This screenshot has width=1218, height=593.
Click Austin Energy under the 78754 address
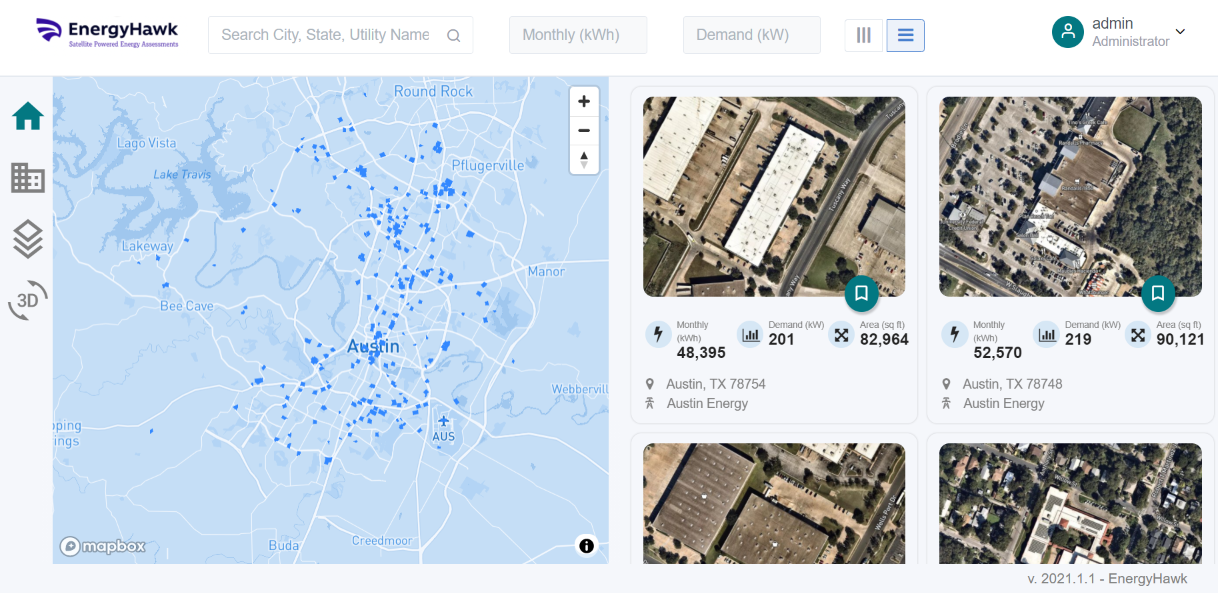[707, 404]
